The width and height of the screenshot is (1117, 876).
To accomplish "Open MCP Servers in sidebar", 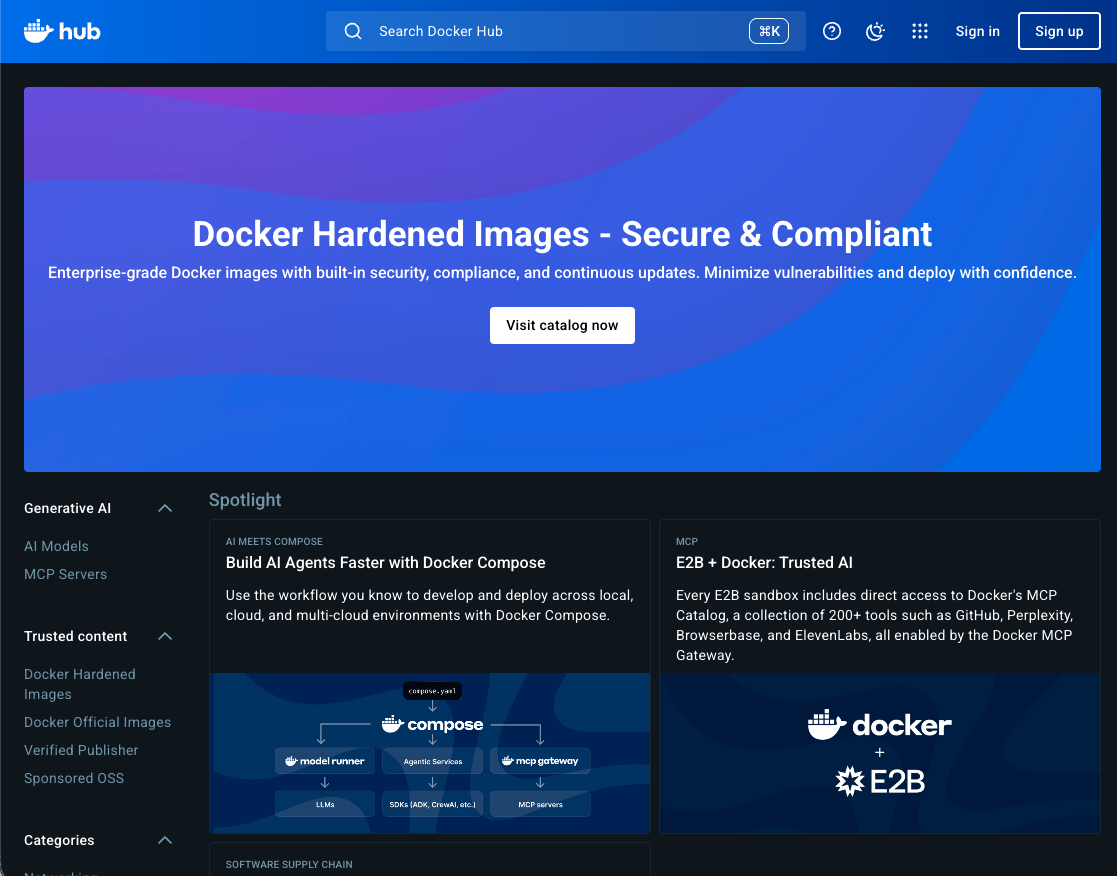I will (x=66, y=574).
